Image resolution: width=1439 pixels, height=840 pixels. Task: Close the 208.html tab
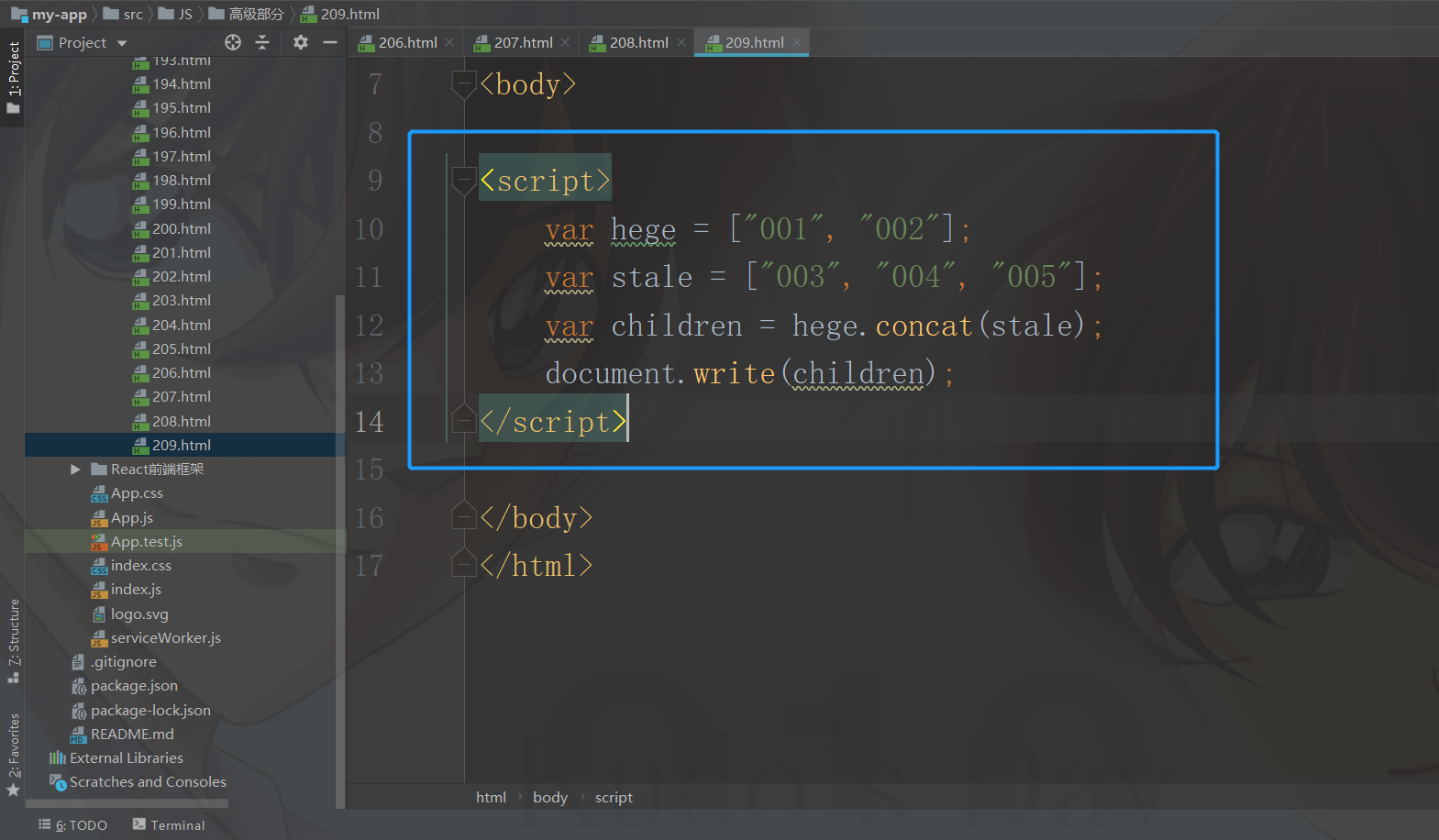(x=681, y=42)
